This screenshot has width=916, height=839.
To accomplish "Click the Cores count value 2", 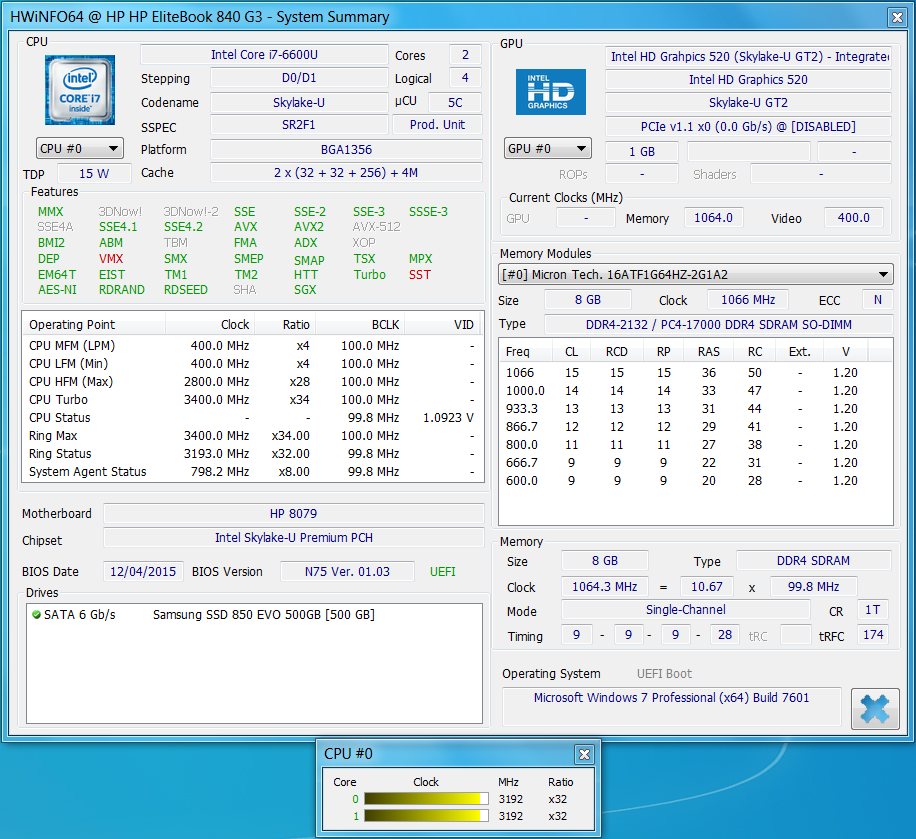I will coord(466,54).
